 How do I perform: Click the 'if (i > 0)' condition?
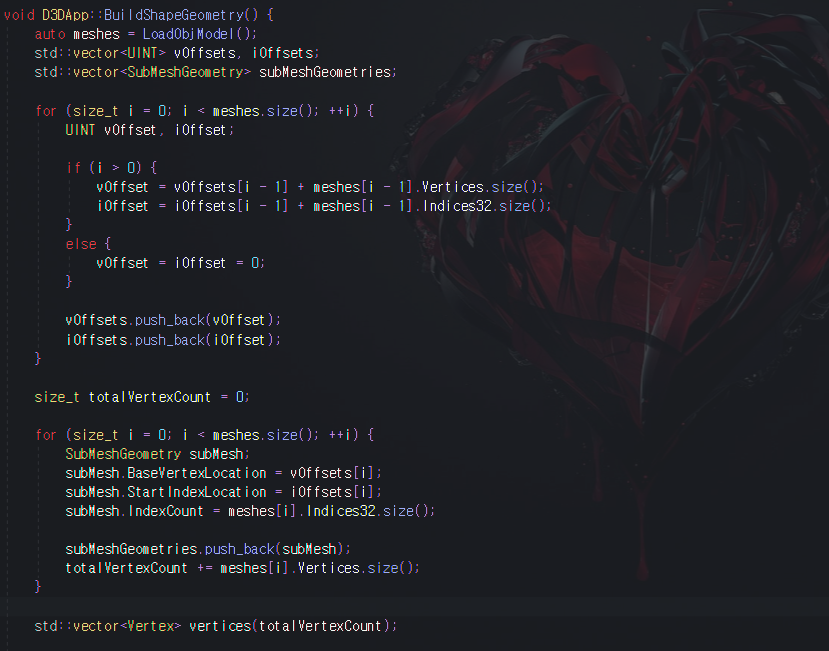point(112,168)
